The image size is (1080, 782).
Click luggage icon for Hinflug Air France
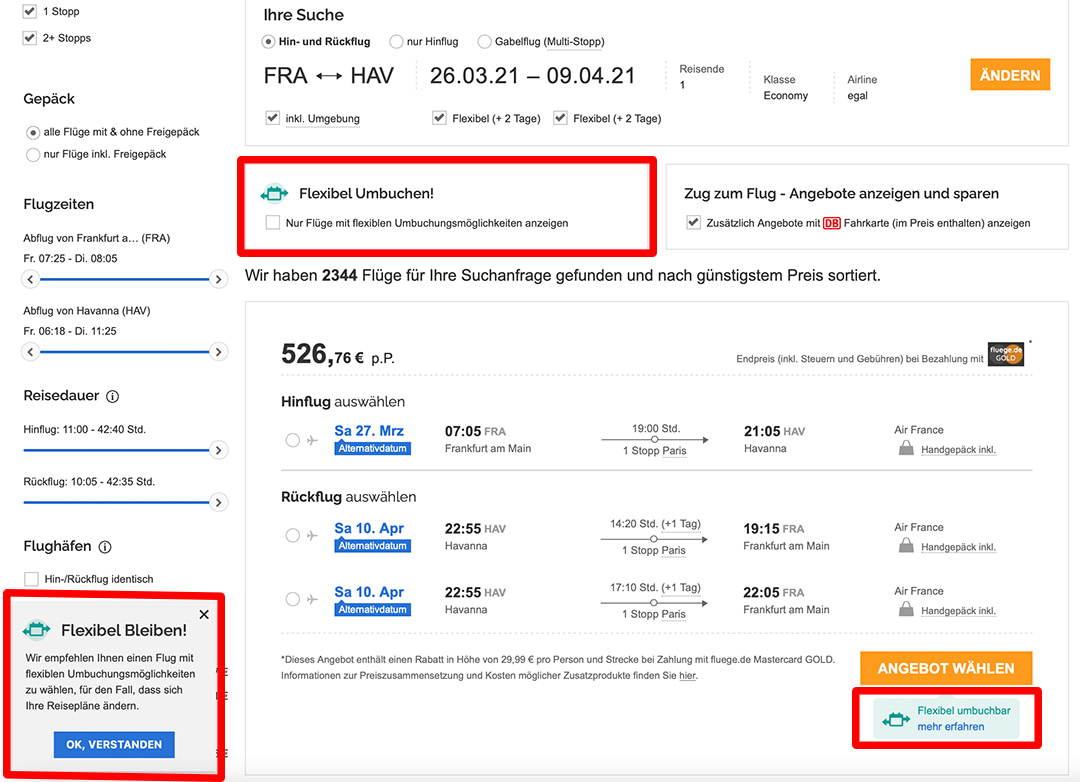tap(906, 449)
